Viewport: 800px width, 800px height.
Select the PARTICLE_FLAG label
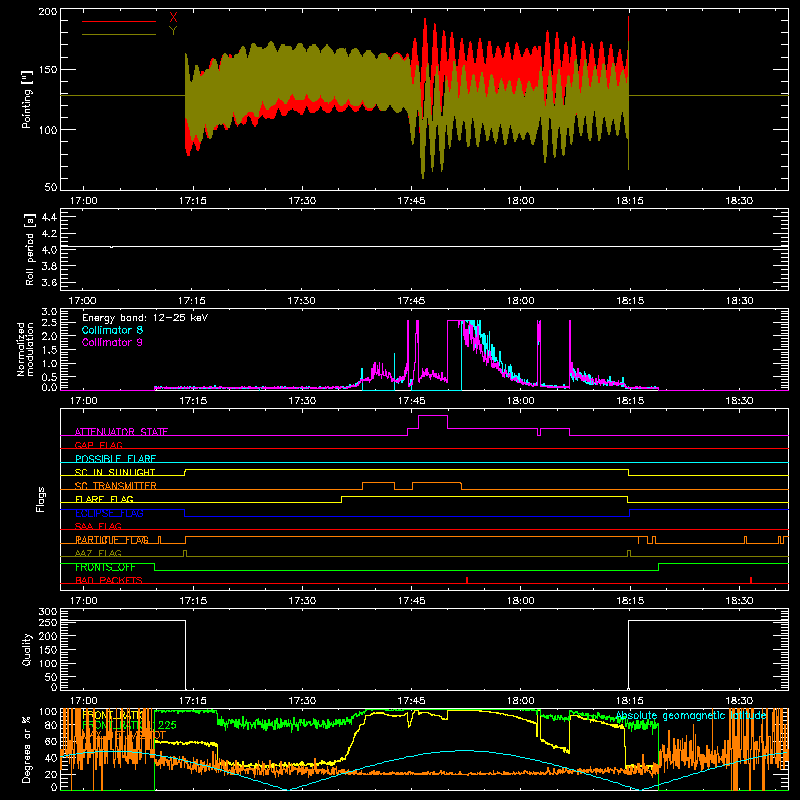click(112, 539)
